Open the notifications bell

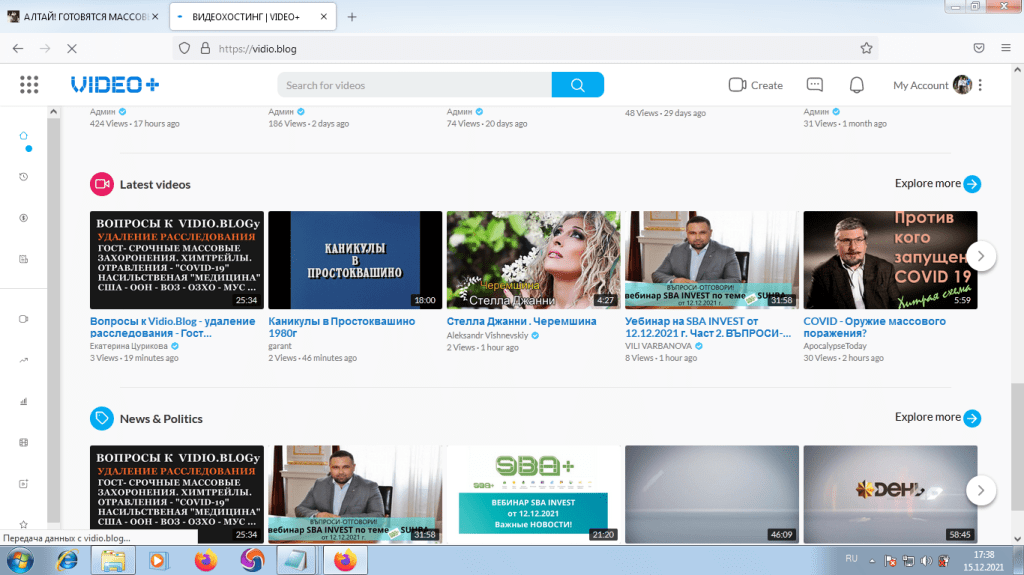click(856, 85)
